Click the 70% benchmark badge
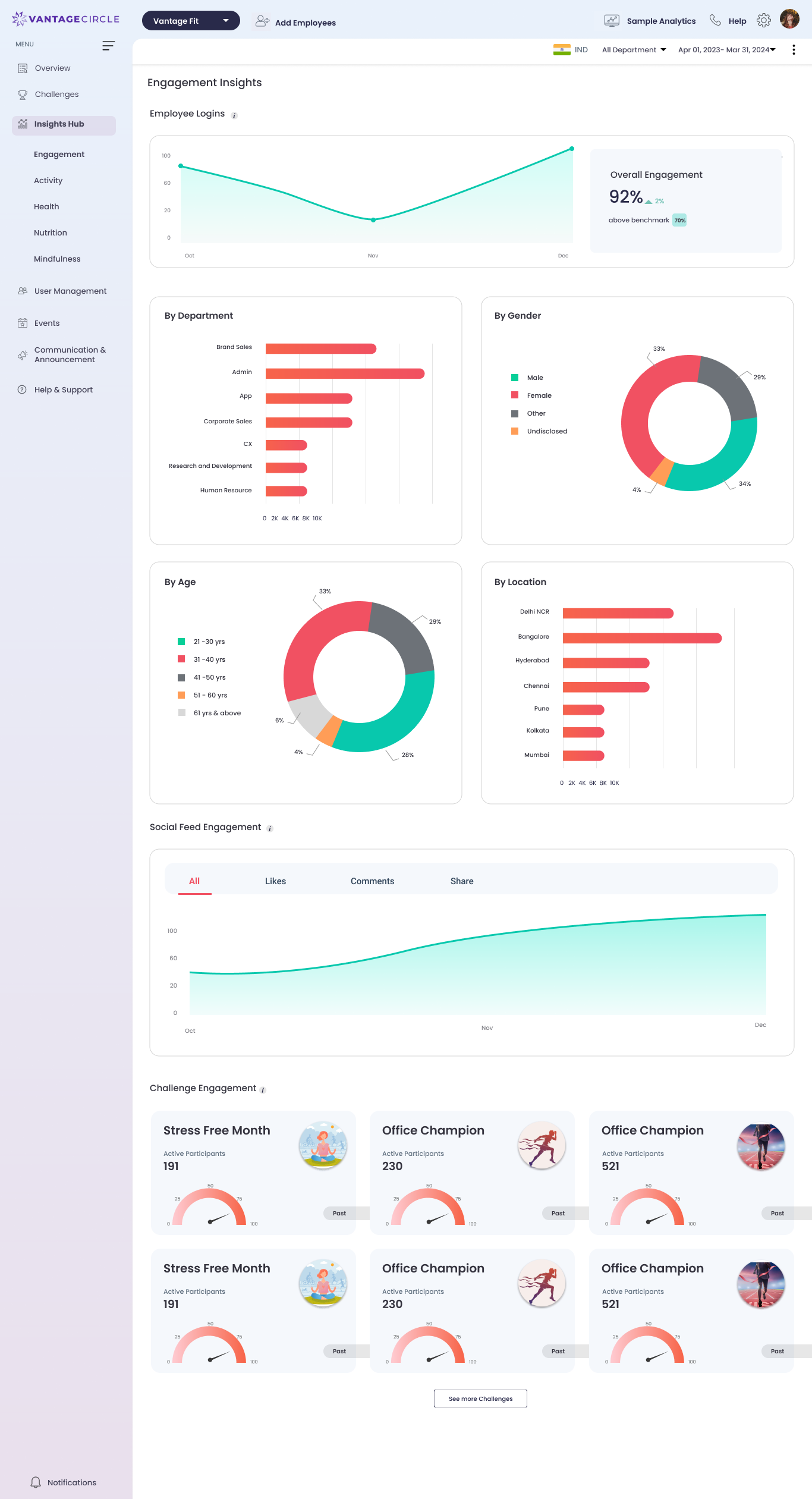 [x=679, y=220]
